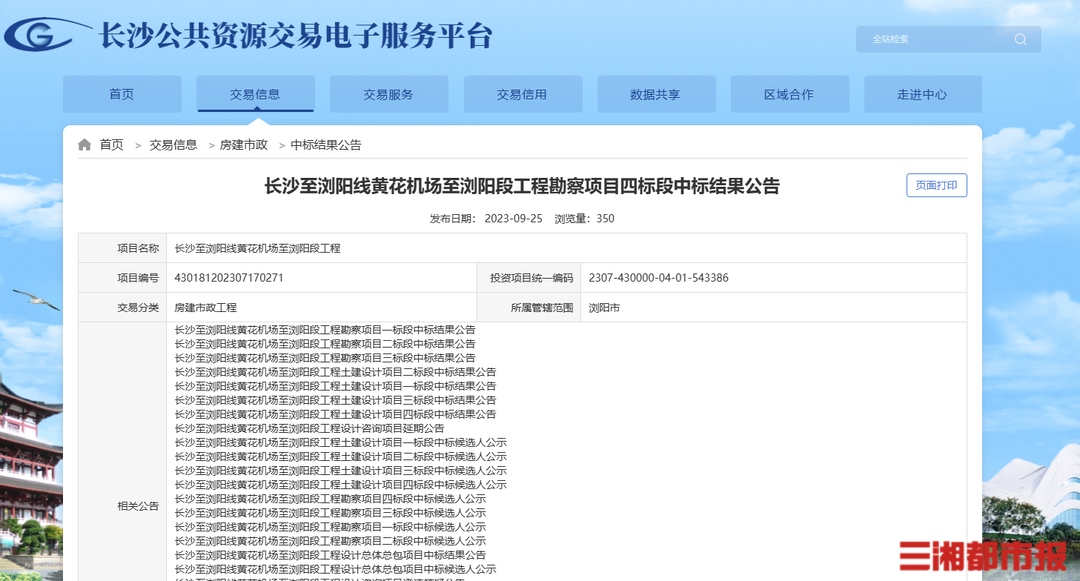Open 土建设计项目四标段中标结果公告 link

pyautogui.click(x=335, y=414)
